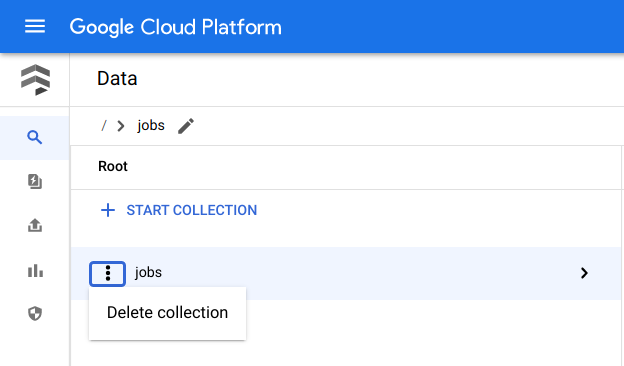Click the breadcrumb chevron before jobs

pos(121,126)
